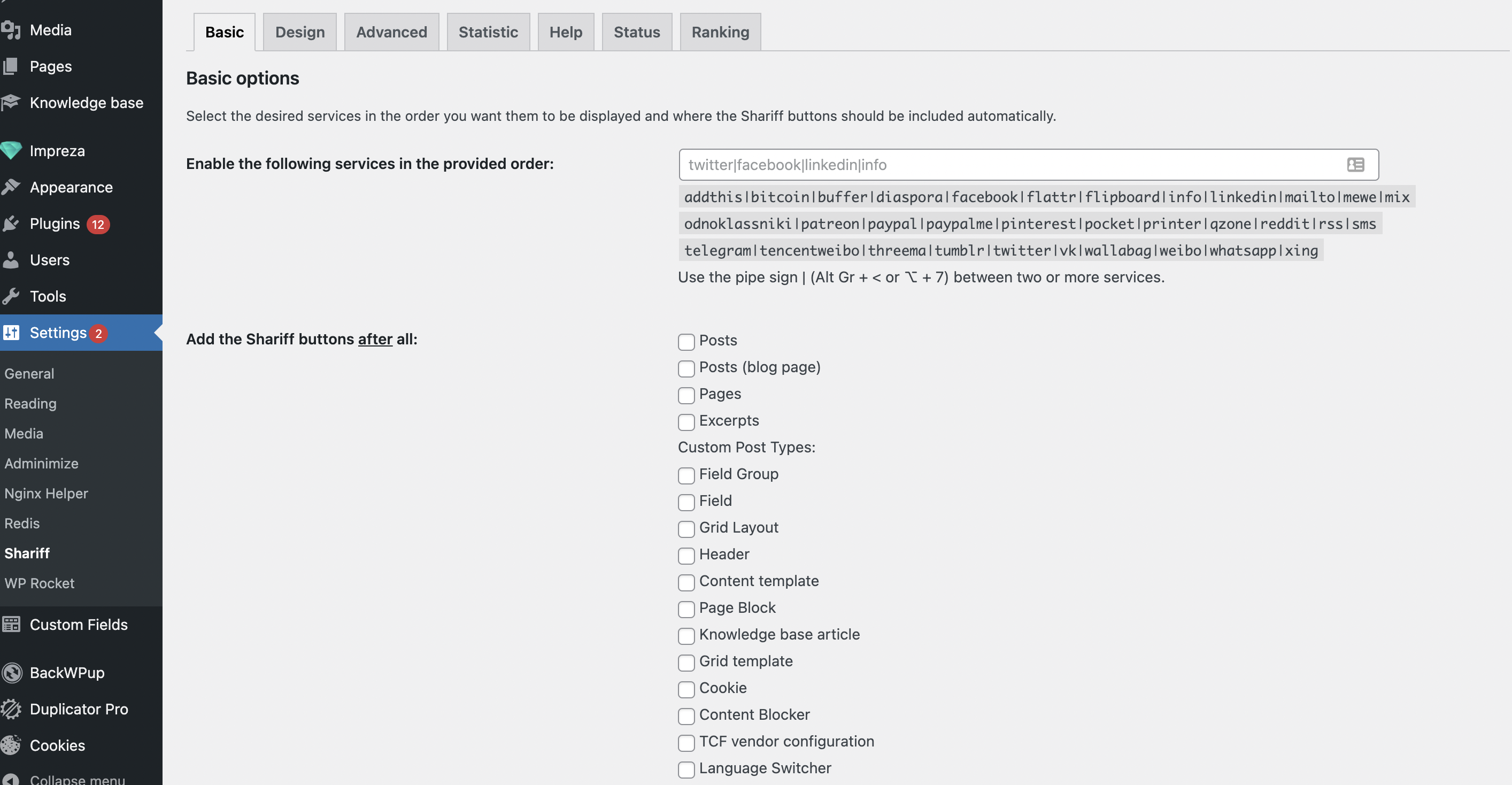Click the Knowledge base graduation cap icon

[x=11, y=103]
